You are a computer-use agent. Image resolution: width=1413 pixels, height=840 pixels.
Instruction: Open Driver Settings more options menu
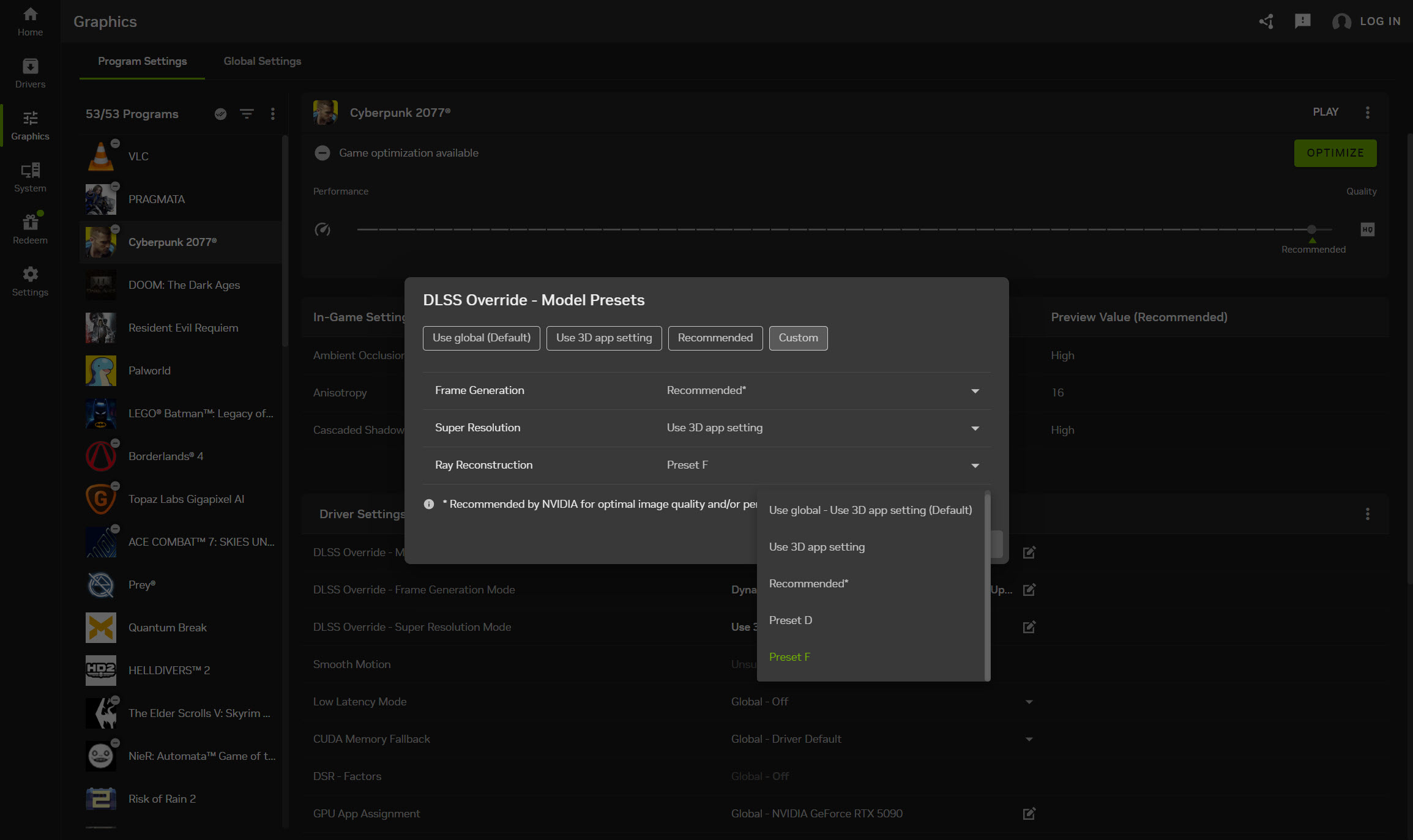tap(1368, 514)
